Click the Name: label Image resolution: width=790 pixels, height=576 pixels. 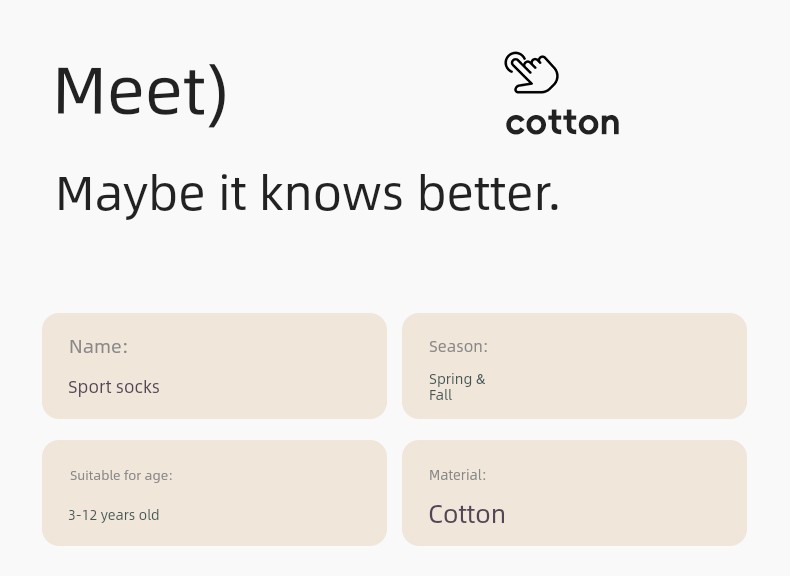coord(98,347)
